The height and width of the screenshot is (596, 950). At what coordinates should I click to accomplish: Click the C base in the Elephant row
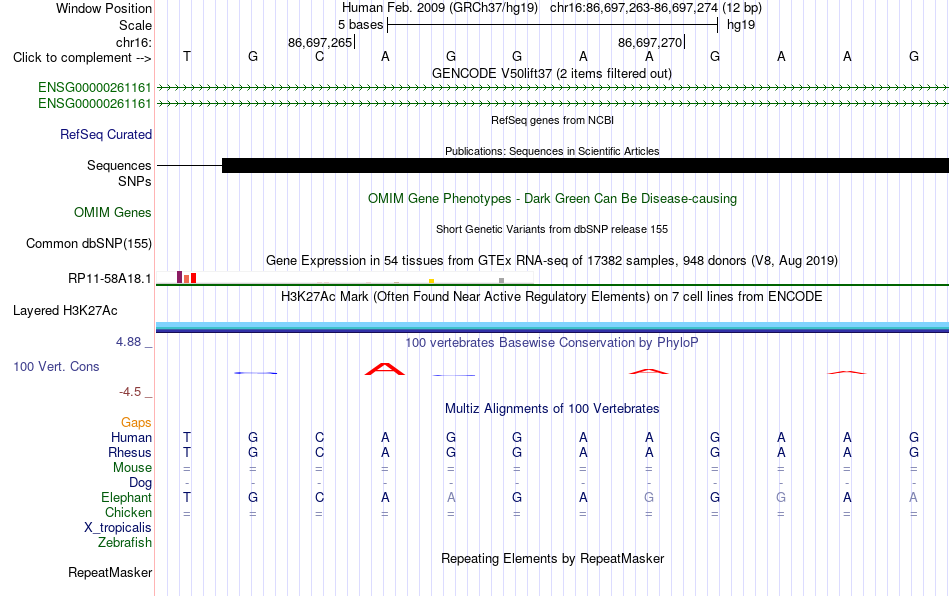point(319,497)
